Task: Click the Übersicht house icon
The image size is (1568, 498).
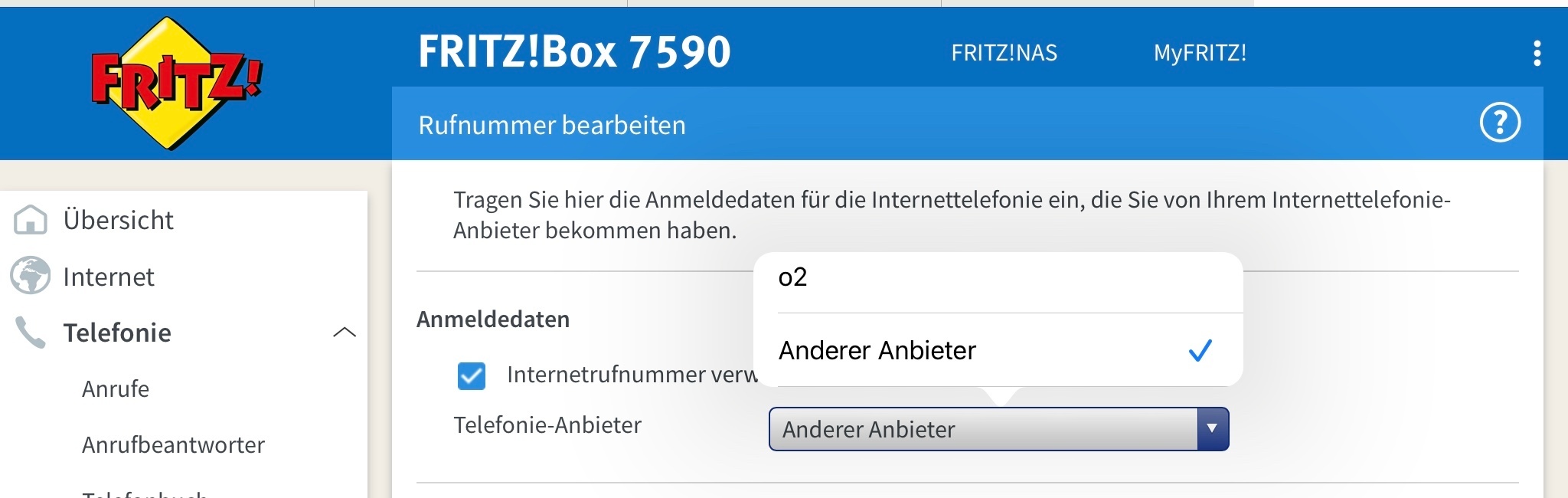Action: (31, 220)
